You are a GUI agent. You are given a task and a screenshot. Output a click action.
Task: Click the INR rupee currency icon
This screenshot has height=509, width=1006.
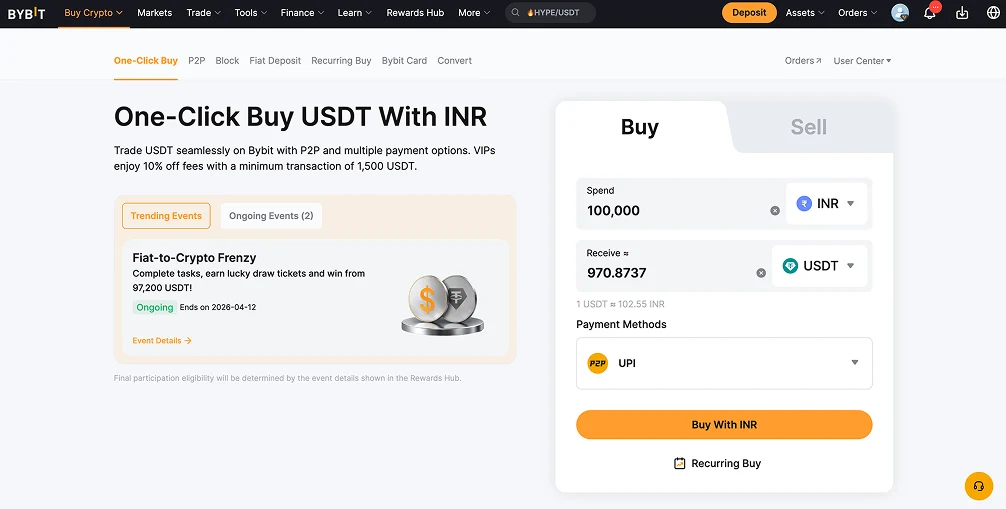tap(804, 203)
